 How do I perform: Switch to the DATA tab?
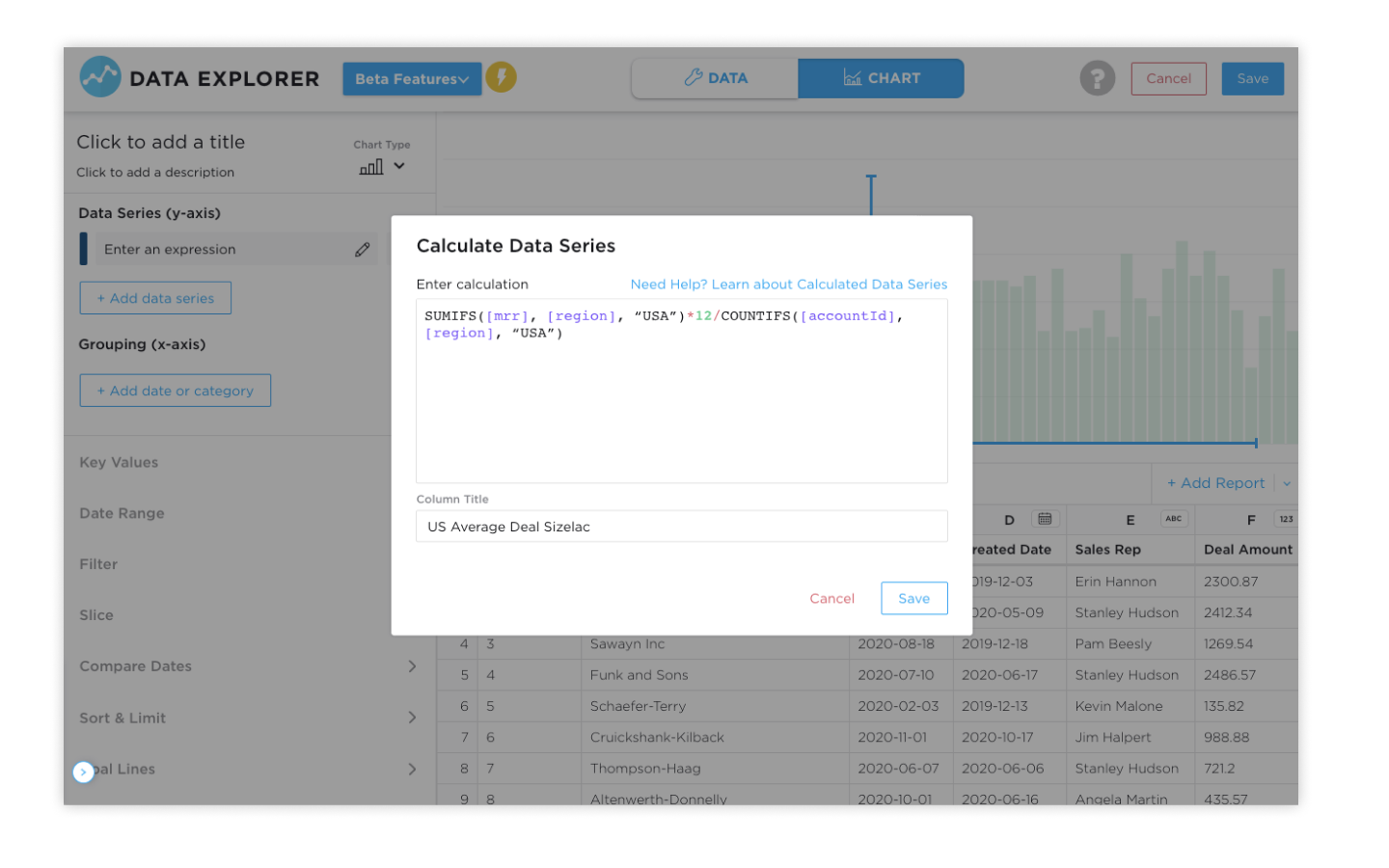pyautogui.click(x=715, y=78)
